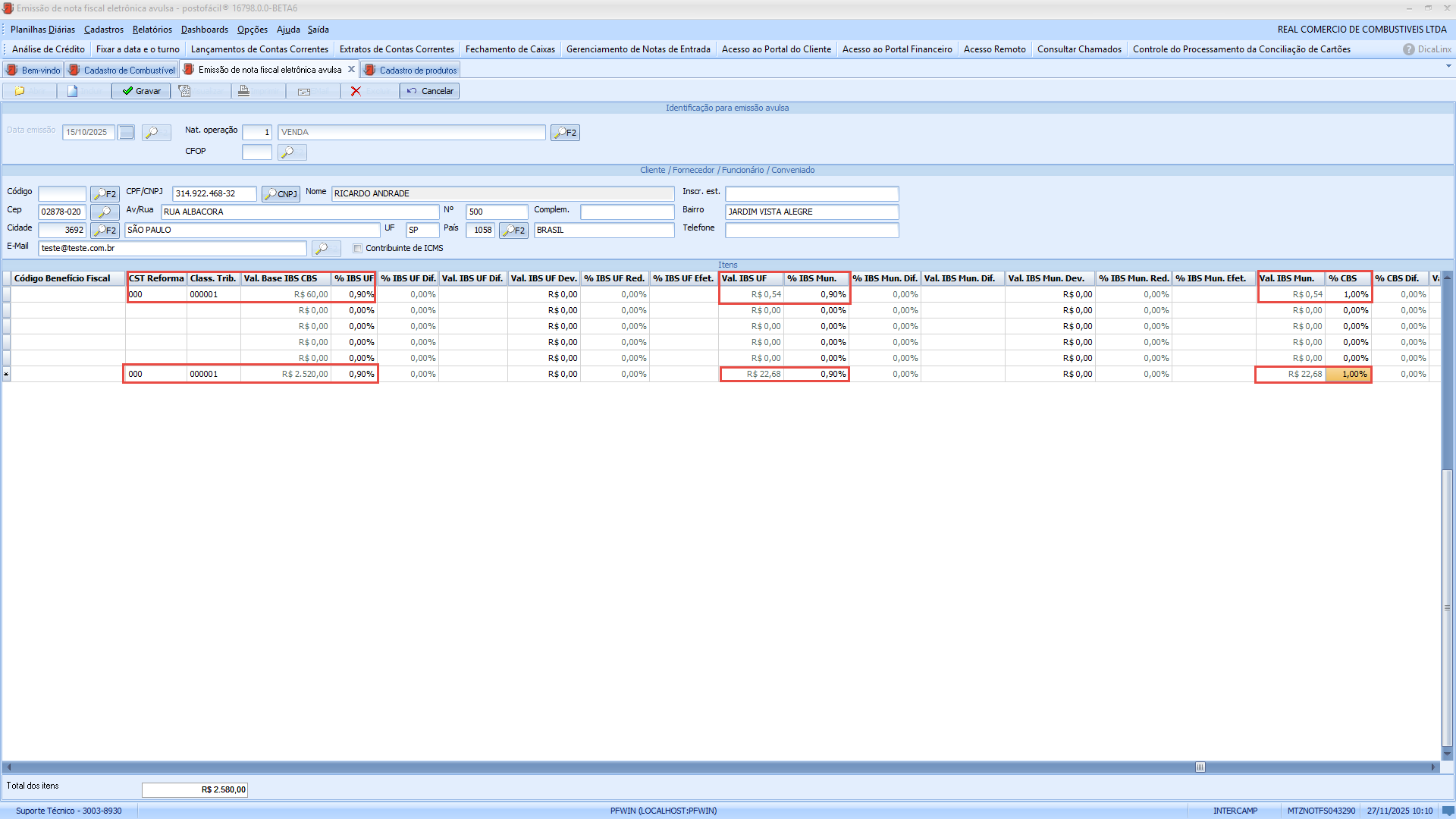Screen dimensions: 1456x819
Task: Open Relatórios menu
Action: 152,30
